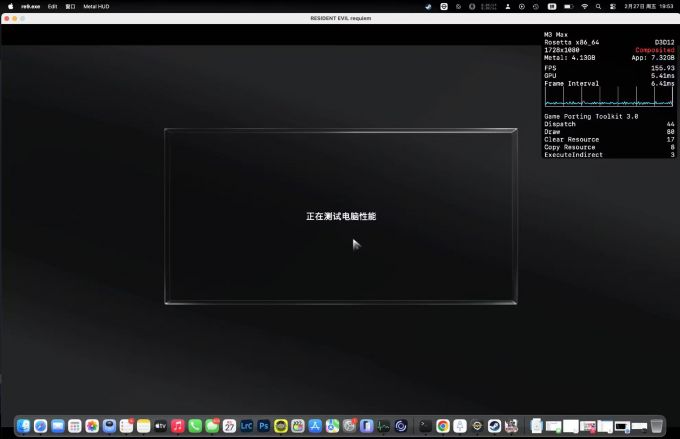Open the Apple TV app in the dock
Screen dimensions: 680x439
160,426
